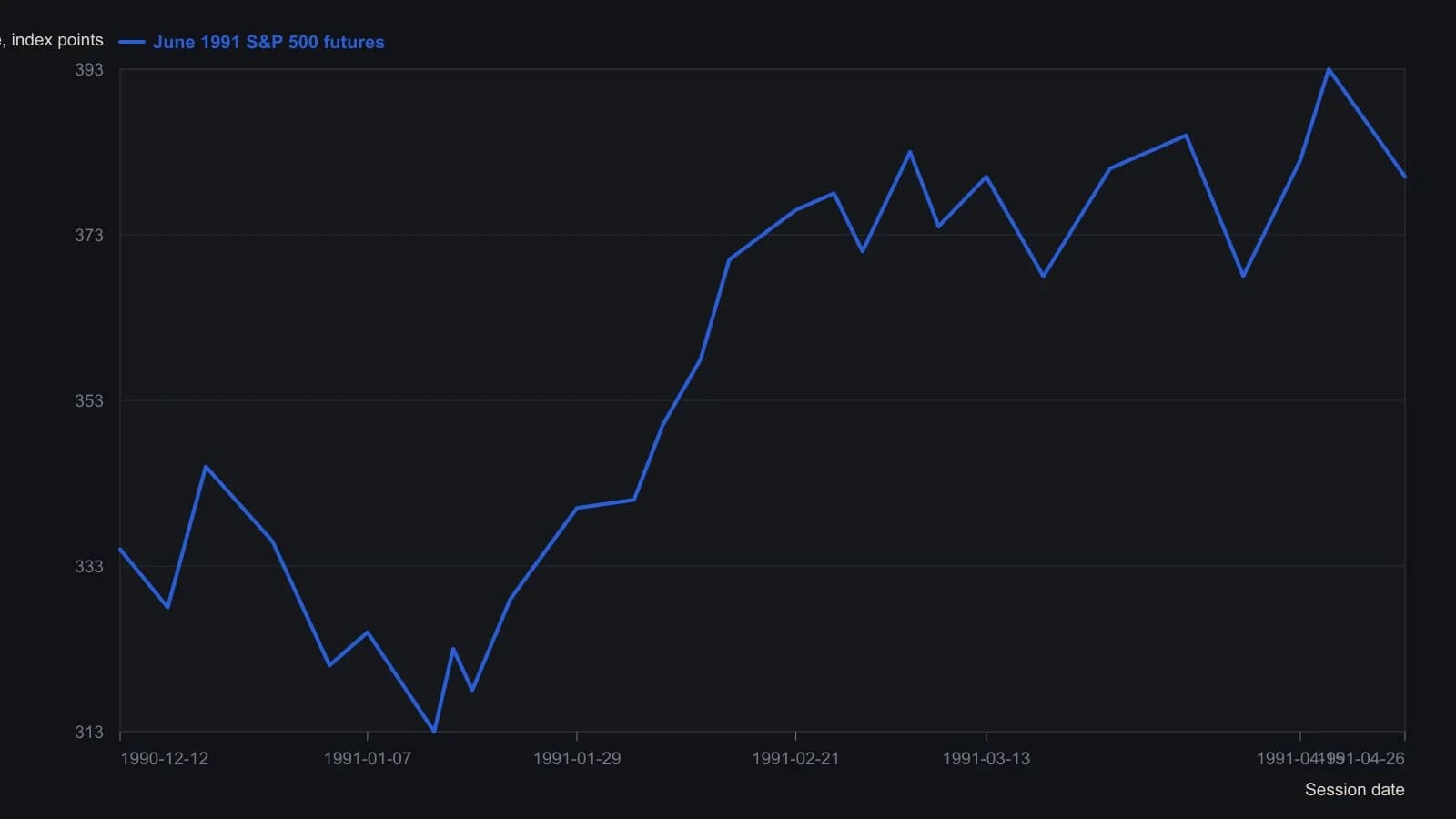Click the 1991-01-29 x-axis date label

tap(577, 758)
